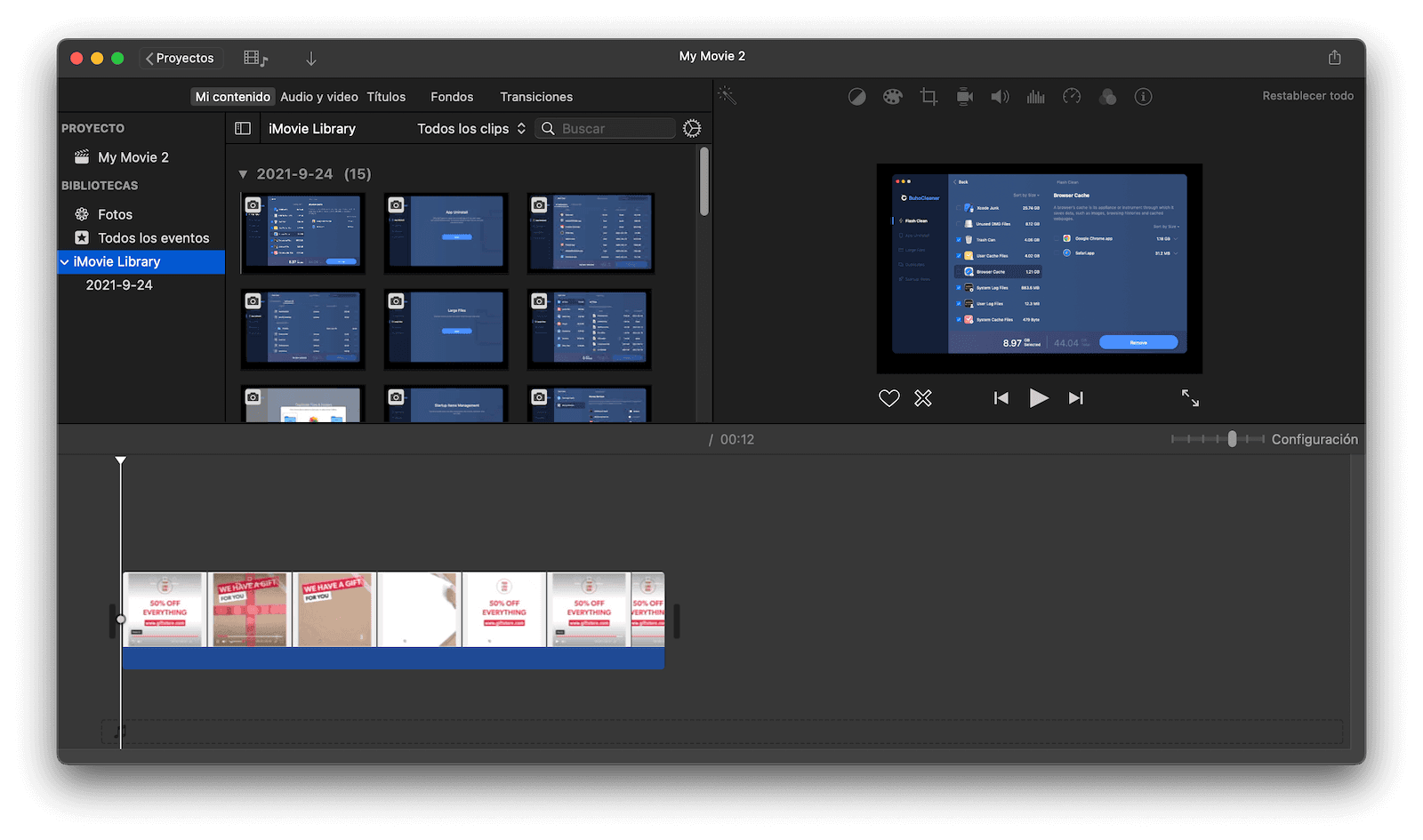The width and height of the screenshot is (1423, 840).
Task: Go back to Proyectos
Action: point(181,57)
